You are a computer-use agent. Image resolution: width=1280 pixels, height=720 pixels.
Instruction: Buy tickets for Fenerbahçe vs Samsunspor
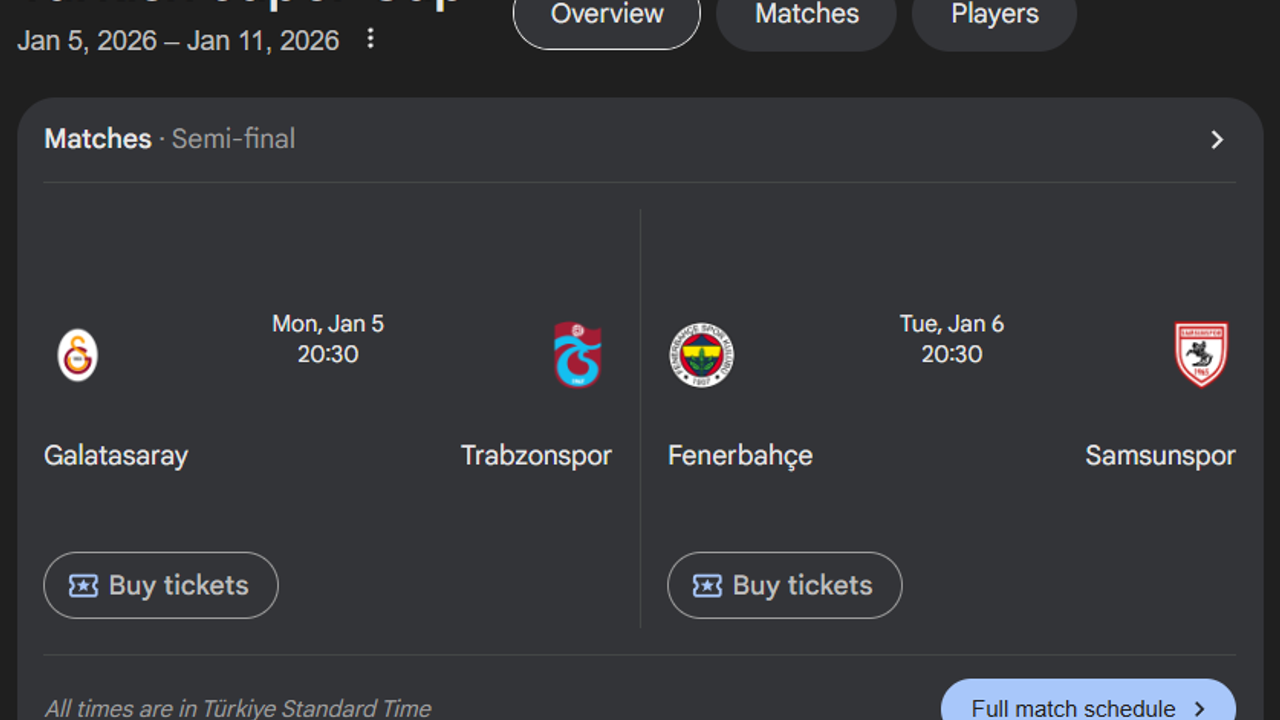tap(785, 585)
